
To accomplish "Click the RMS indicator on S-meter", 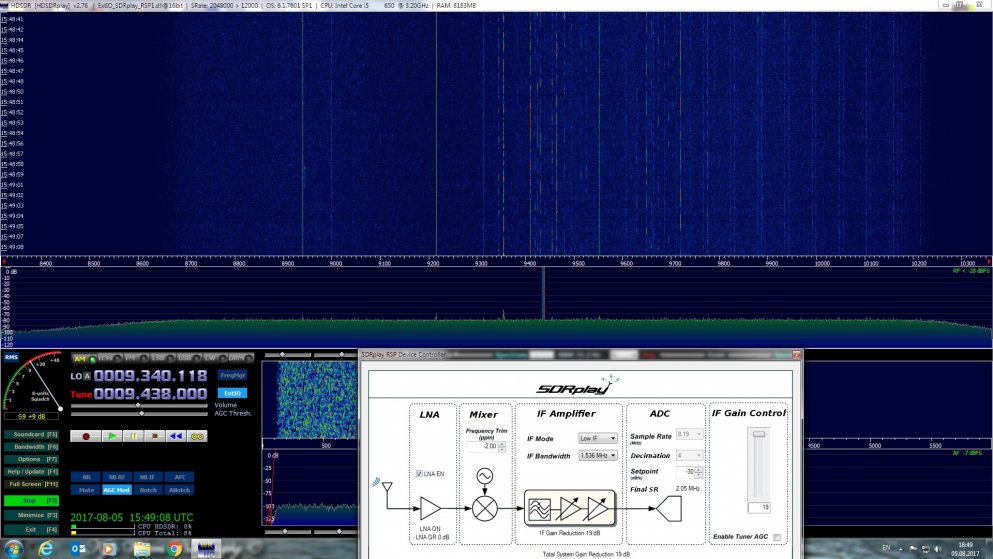I will click(11, 357).
